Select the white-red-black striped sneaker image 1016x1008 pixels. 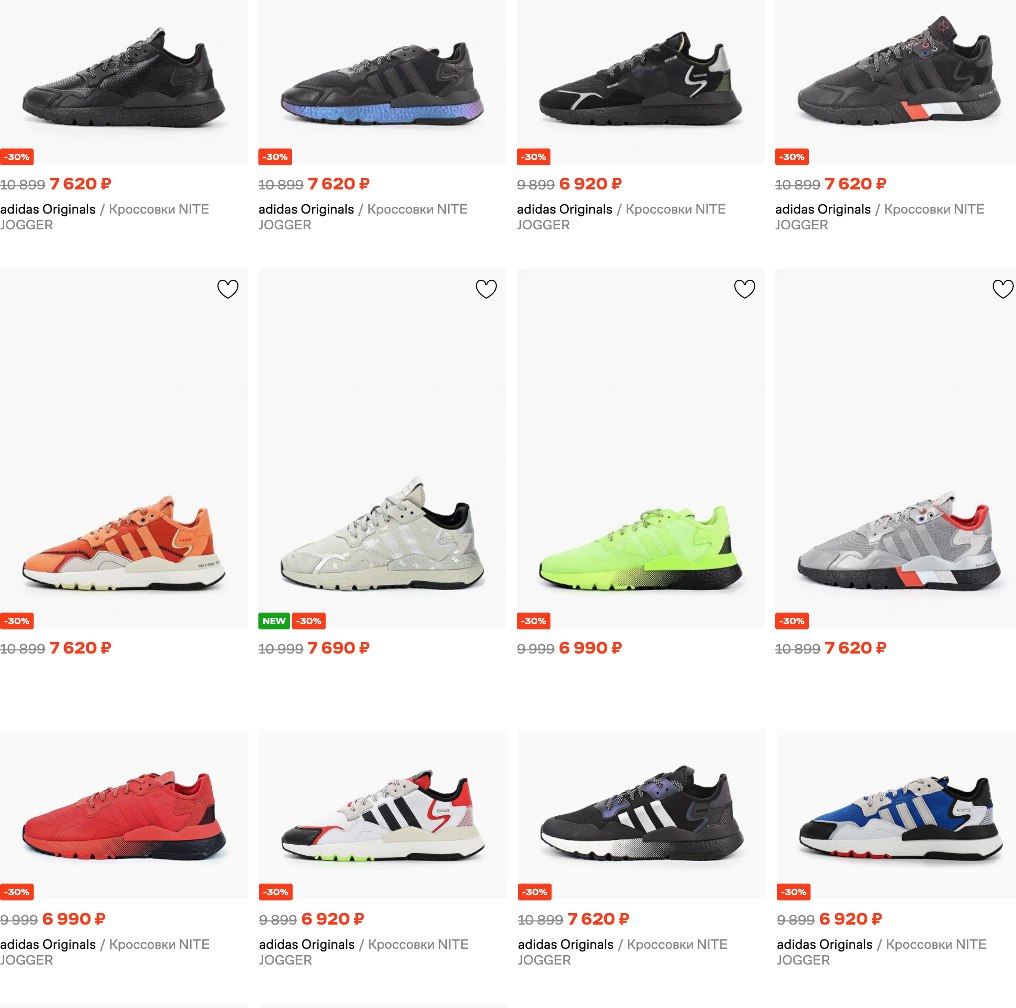coord(382,814)
